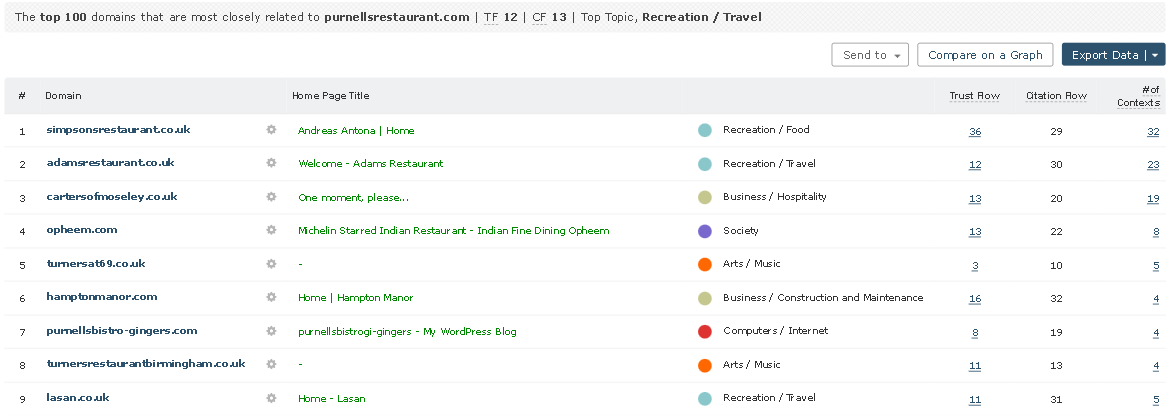Expand the Export Data dropdown arrow
Viewport: 1176px width, 415px height.
point(1156,55)
